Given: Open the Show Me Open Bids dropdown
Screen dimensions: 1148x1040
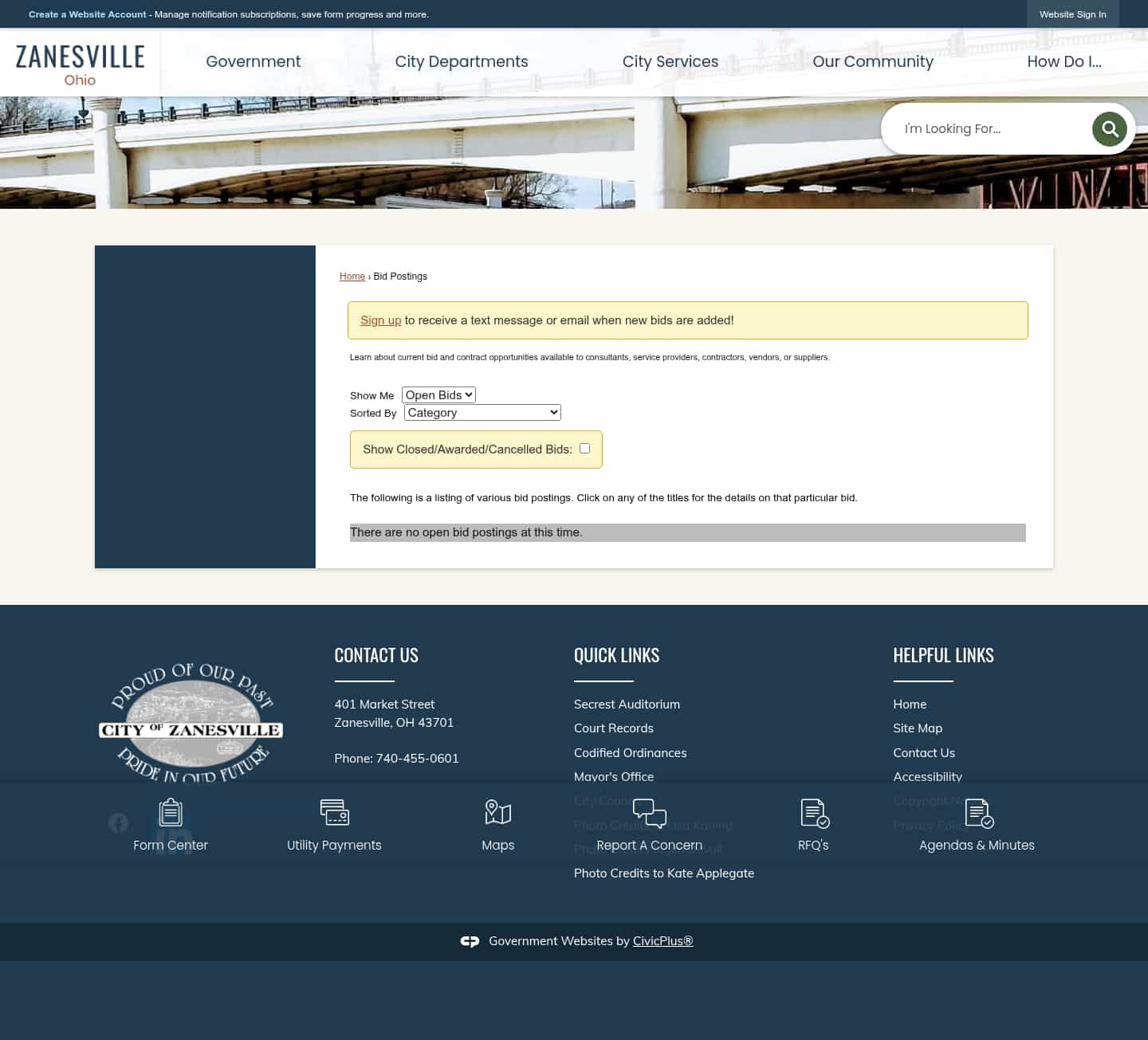Looking at the screenshot, I should pyautogui.click(x=438, y=394).
